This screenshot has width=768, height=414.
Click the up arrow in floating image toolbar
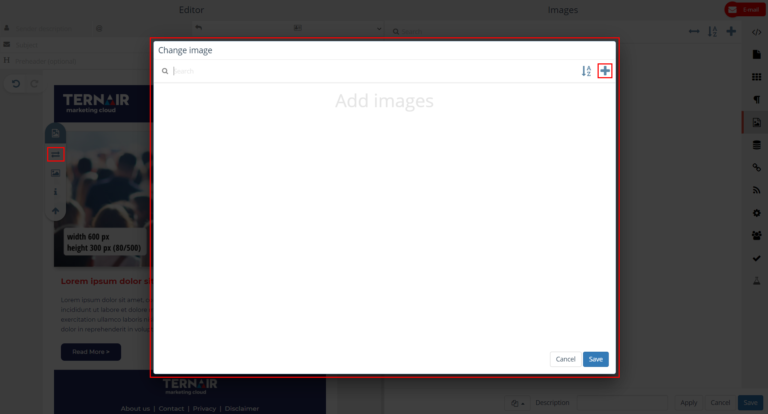[x=55, y=211]
